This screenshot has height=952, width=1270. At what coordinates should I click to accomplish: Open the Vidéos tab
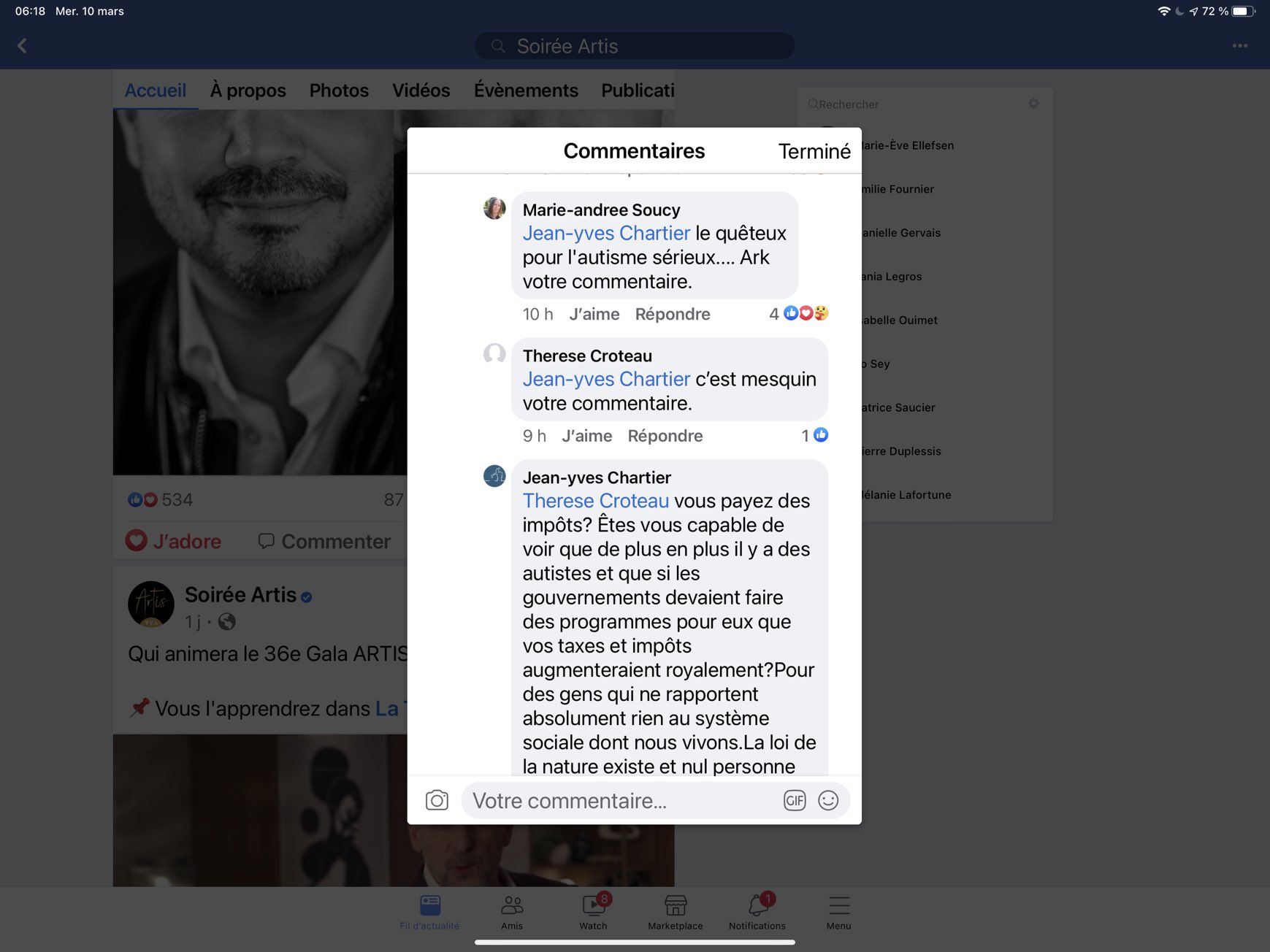coord(421,91)
